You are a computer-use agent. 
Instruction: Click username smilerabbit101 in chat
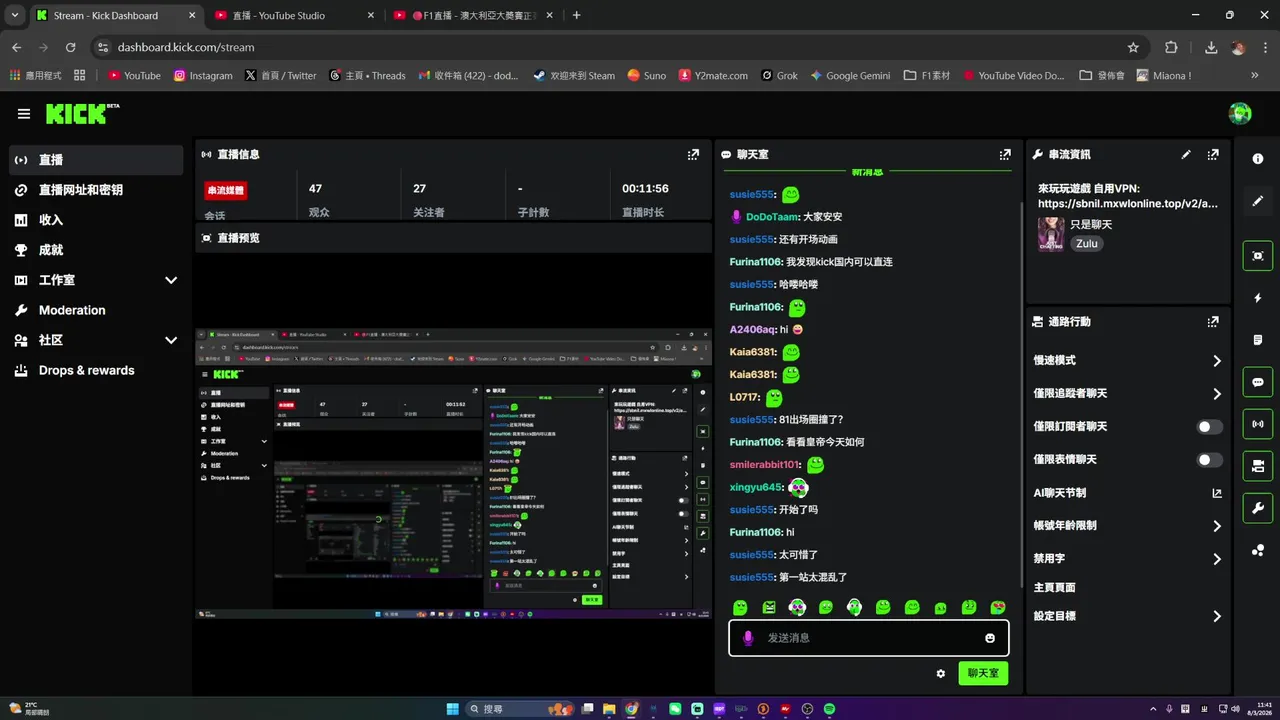765,465
